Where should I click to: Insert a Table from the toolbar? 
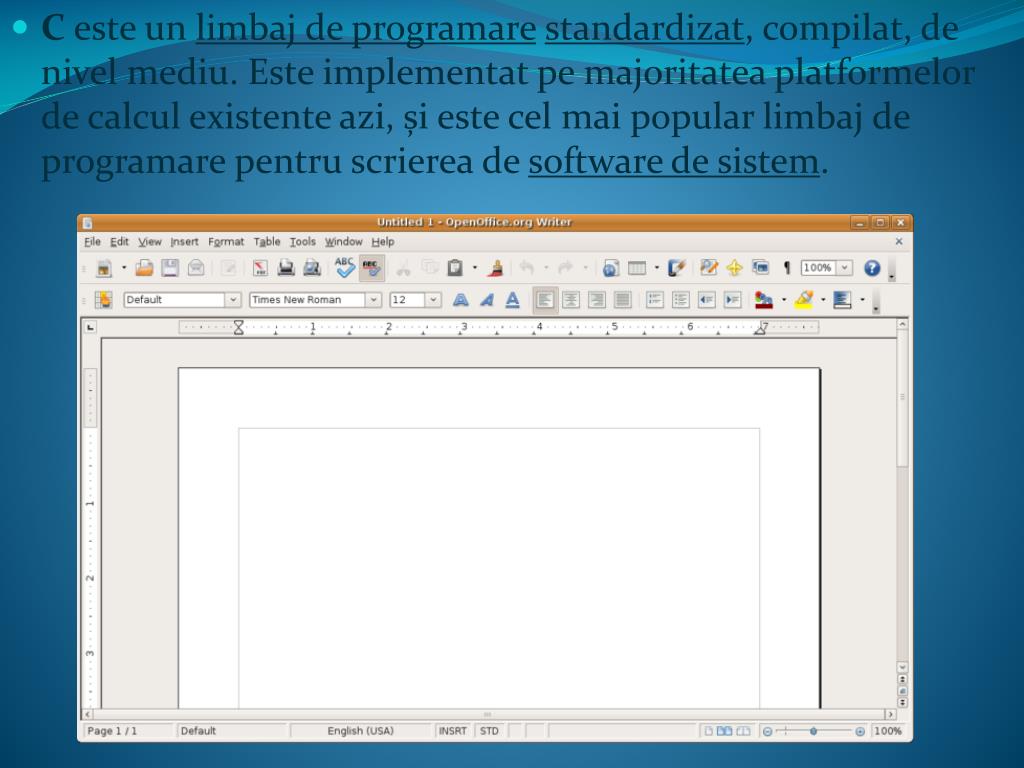point(637,268)
